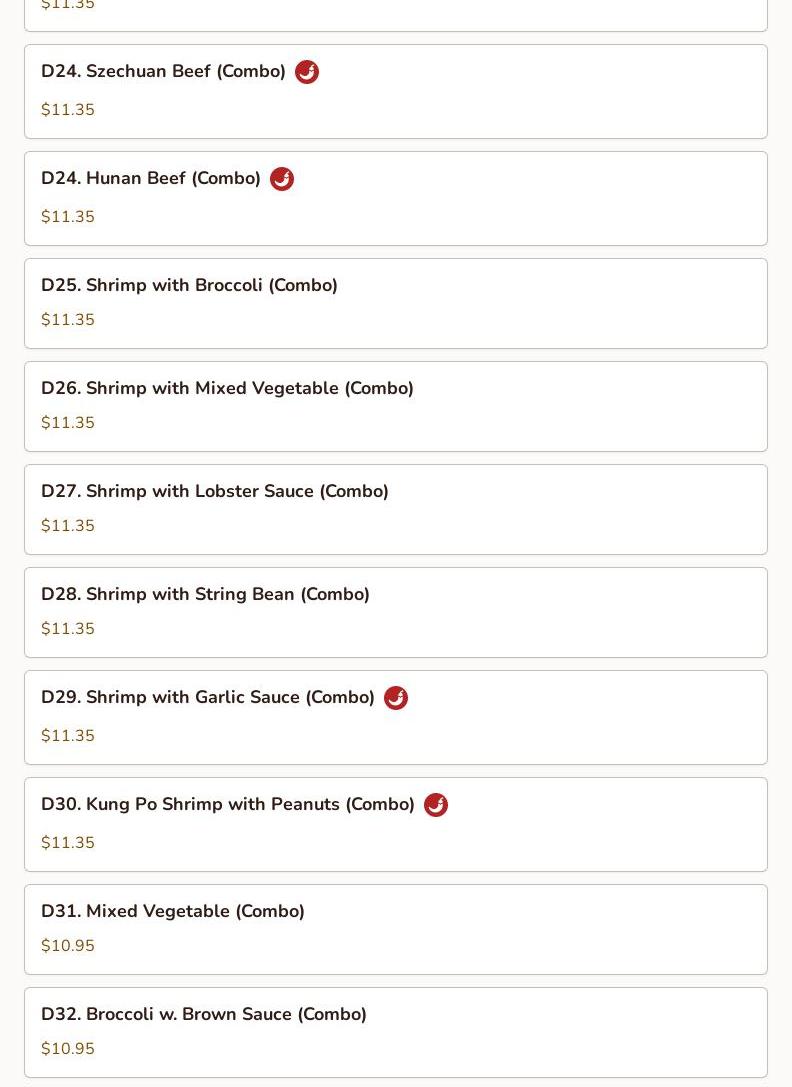This screenshot has height=1087, width=792.
Task: Click spicy icon on Shrimp with Garlic Sauce
Action: pos(396,698)
